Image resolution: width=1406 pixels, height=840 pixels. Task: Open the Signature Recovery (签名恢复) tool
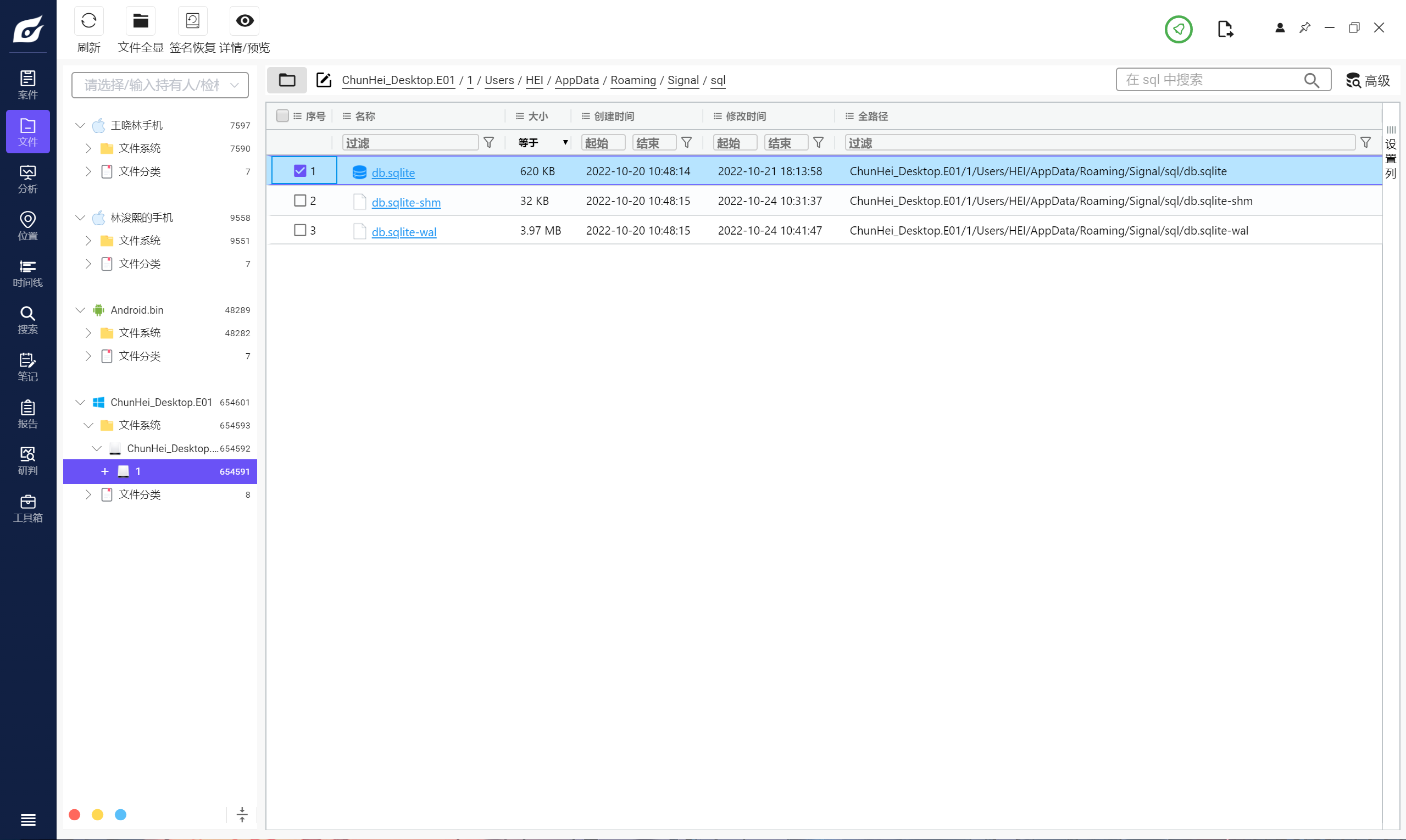192,21
